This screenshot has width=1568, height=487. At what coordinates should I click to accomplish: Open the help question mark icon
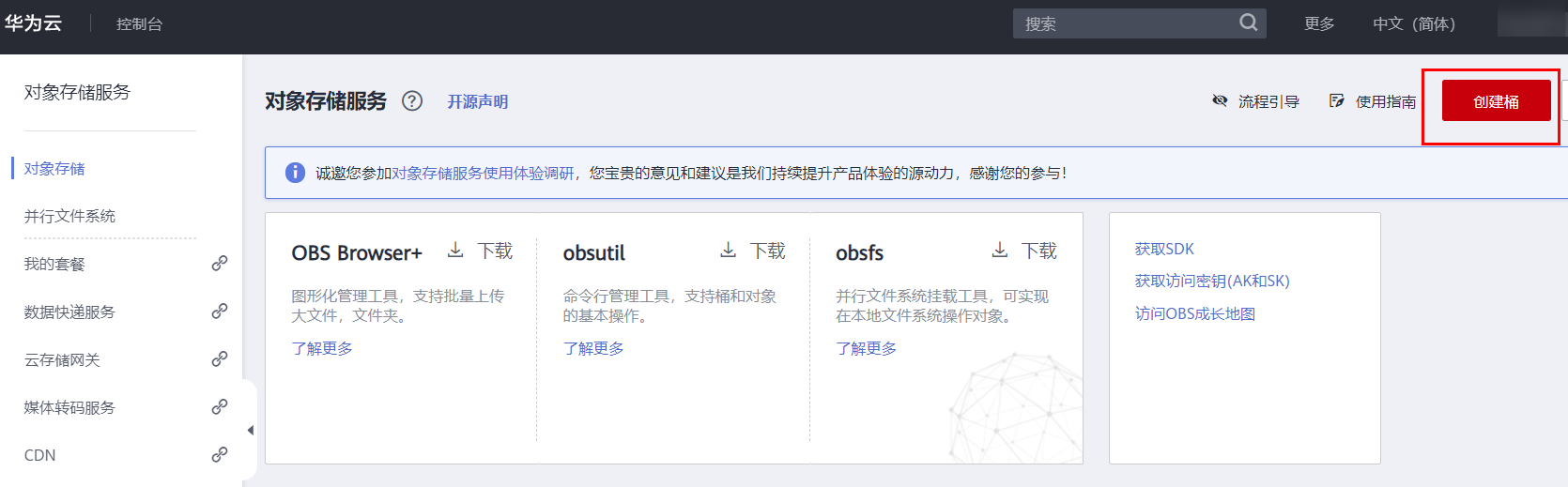[412, 101]
